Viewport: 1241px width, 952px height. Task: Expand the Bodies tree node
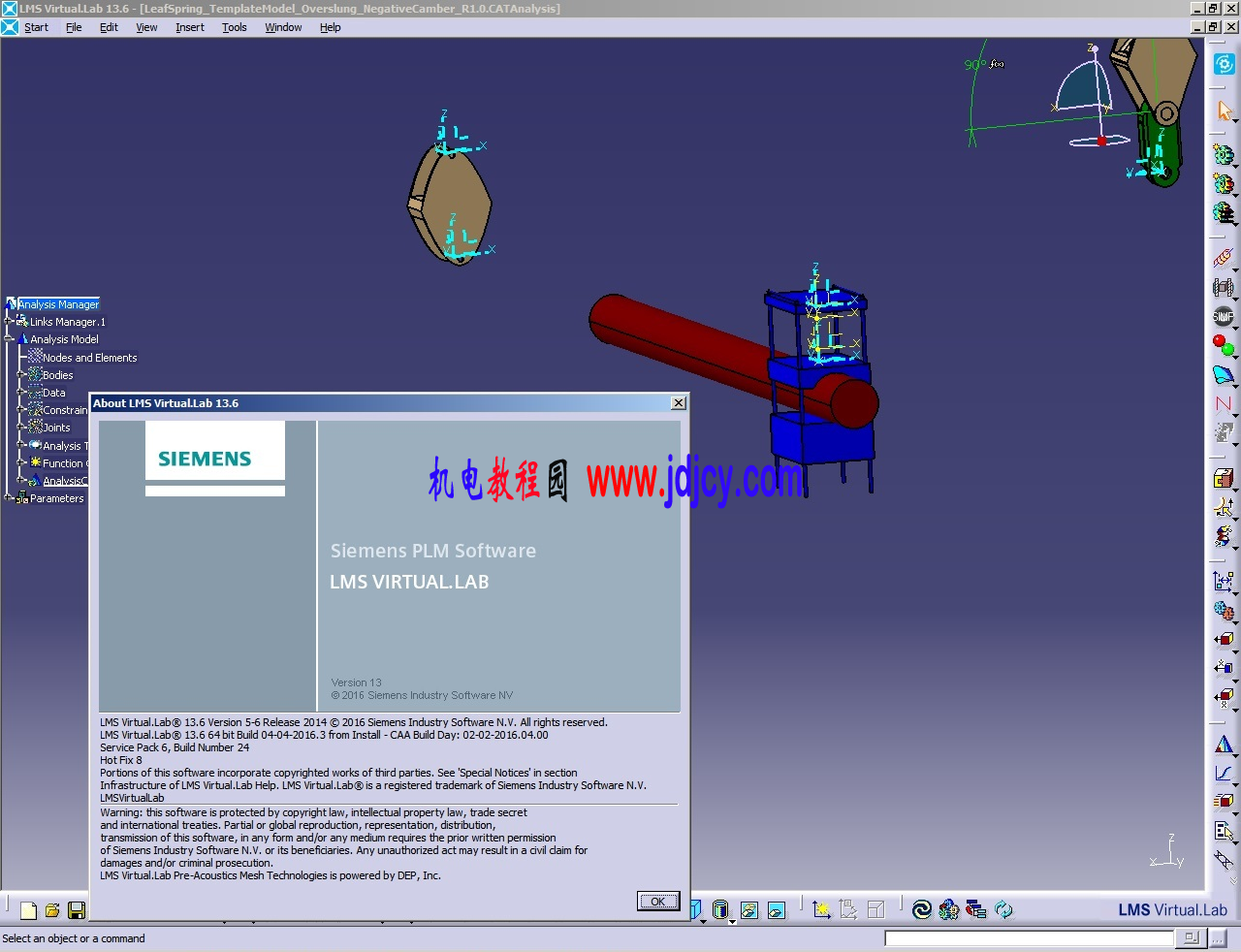coord(21,375)
